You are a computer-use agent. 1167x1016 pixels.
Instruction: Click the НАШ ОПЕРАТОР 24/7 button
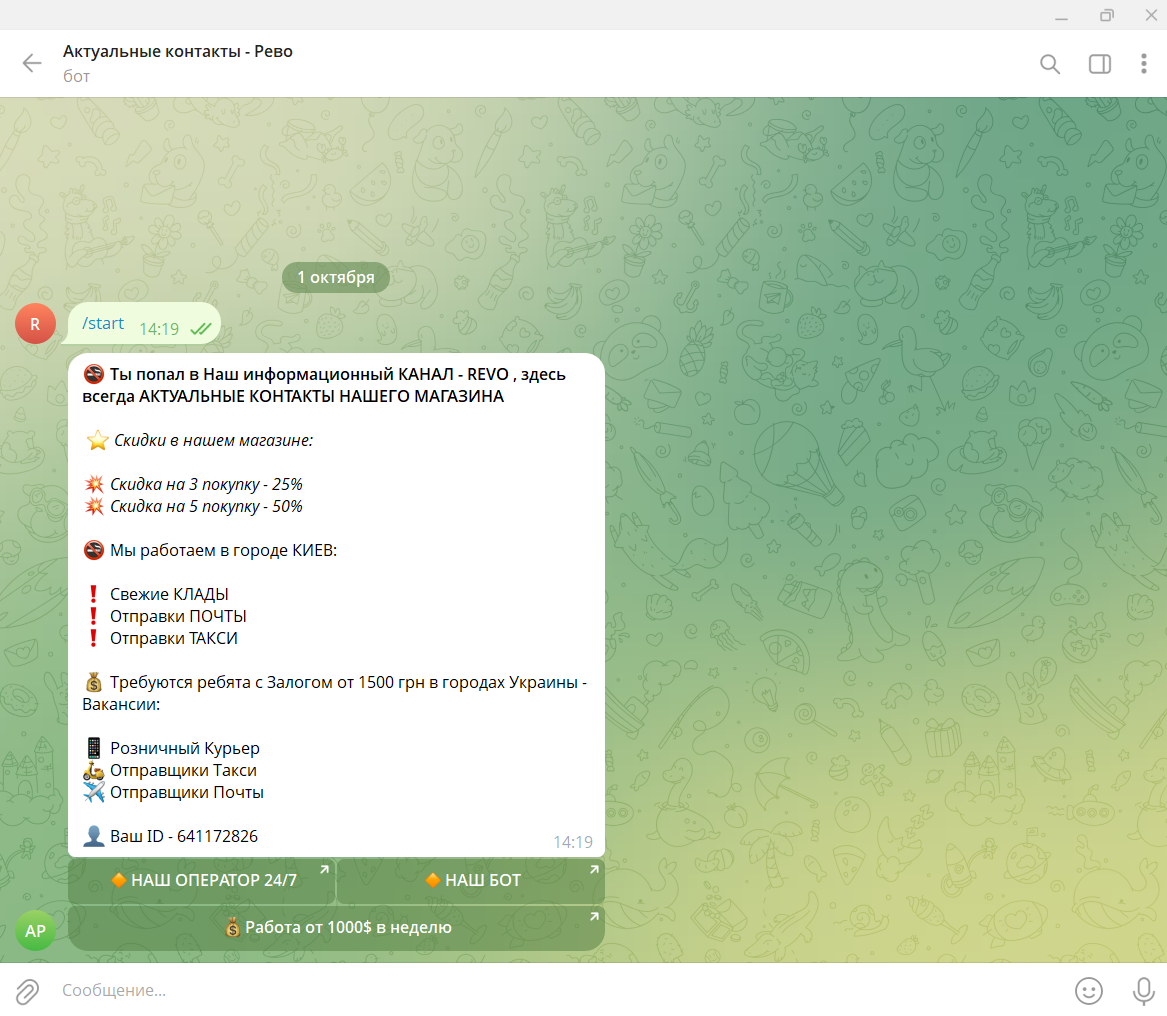pos(202,881)
